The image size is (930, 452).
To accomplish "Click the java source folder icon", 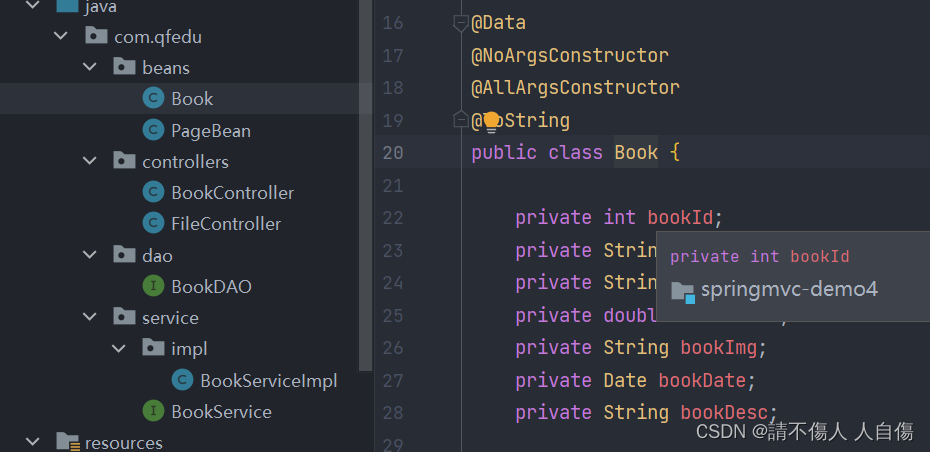I will tap(67, 6).
